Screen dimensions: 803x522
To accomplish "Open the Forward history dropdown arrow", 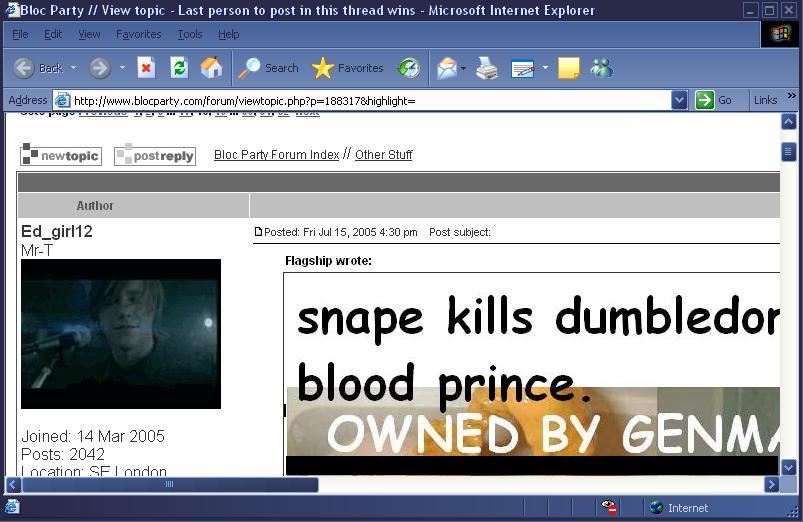I will click(122, 68).
